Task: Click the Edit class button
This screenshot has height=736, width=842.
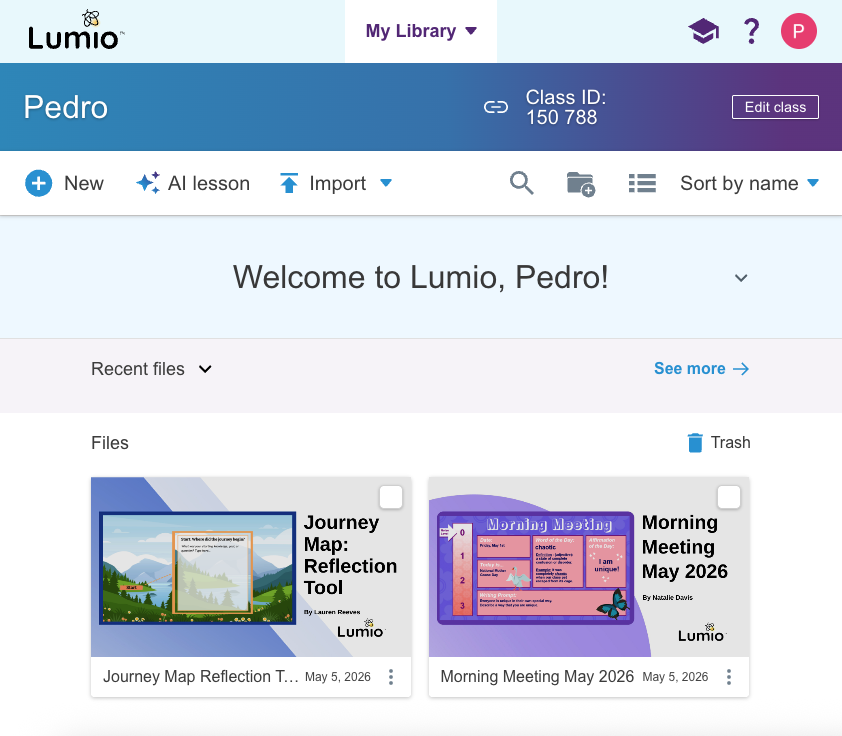Action: point(775,107)
